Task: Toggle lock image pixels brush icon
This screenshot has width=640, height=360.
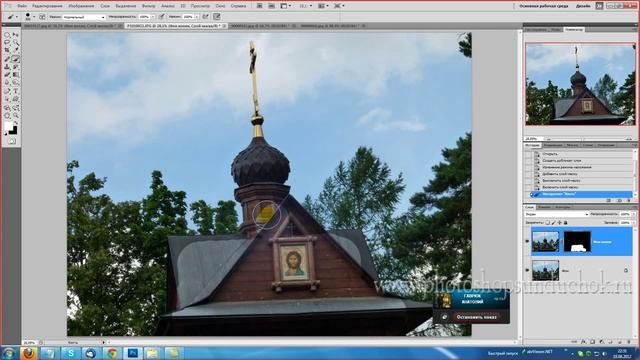Action: coord(553,223)
